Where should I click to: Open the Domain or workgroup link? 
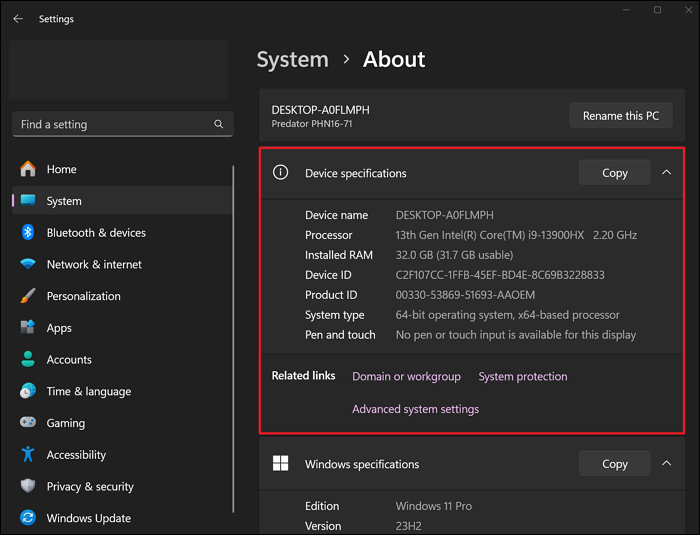click(406, 377)
